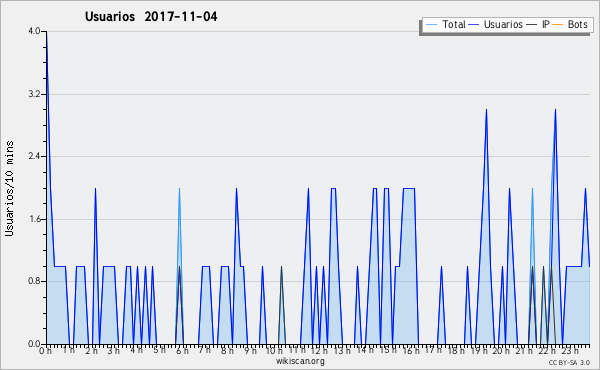Click the 4 h x-axis label
The image size is (600, 370).
point(136,350)
